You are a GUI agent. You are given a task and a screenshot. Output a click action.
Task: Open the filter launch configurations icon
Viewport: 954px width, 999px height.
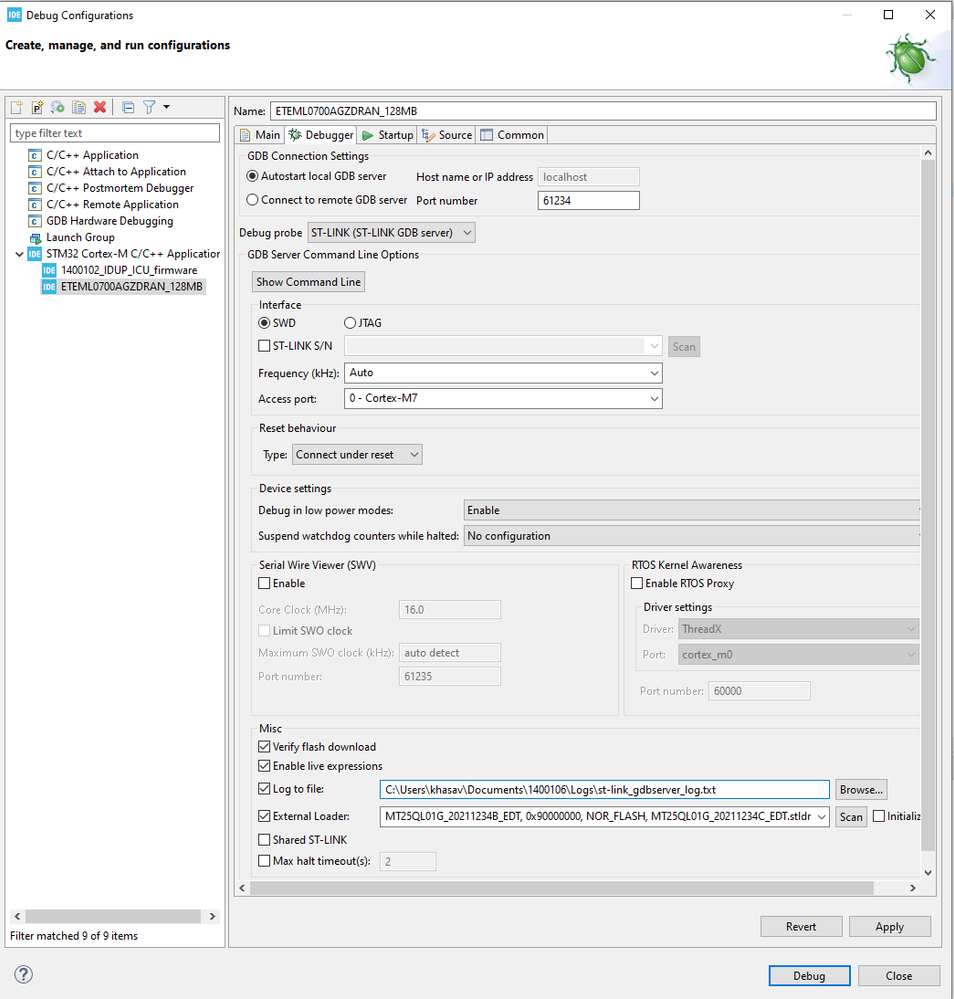149,107
